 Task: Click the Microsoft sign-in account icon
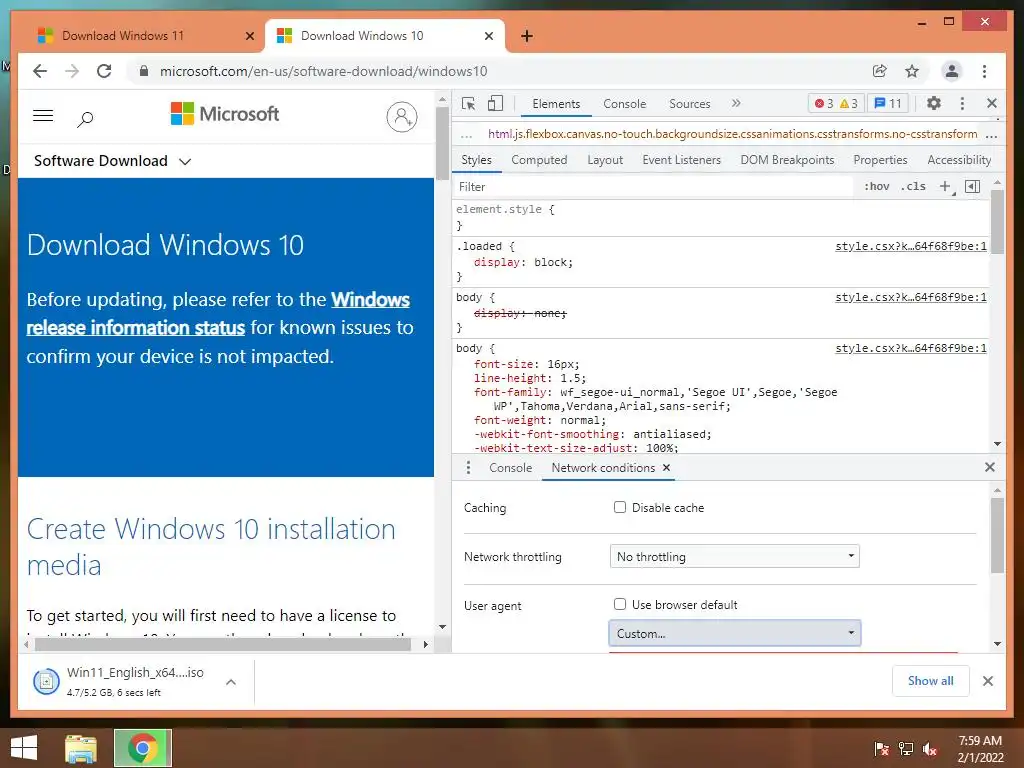[402, 117]
